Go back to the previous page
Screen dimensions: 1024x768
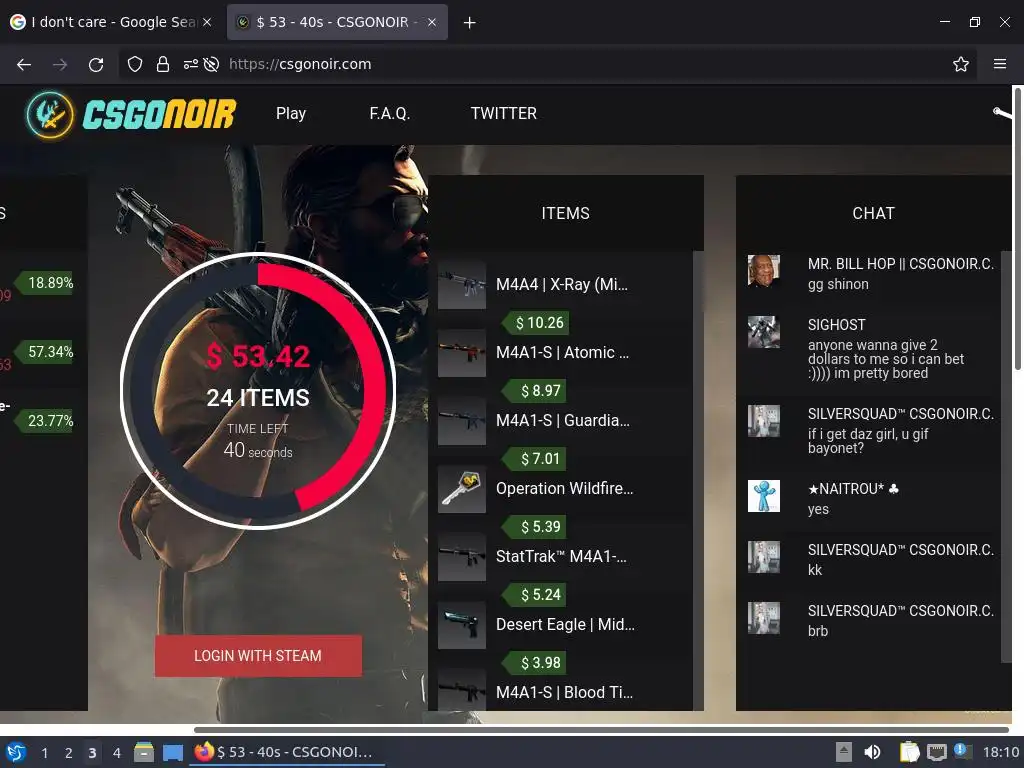[x=24, y=64]
